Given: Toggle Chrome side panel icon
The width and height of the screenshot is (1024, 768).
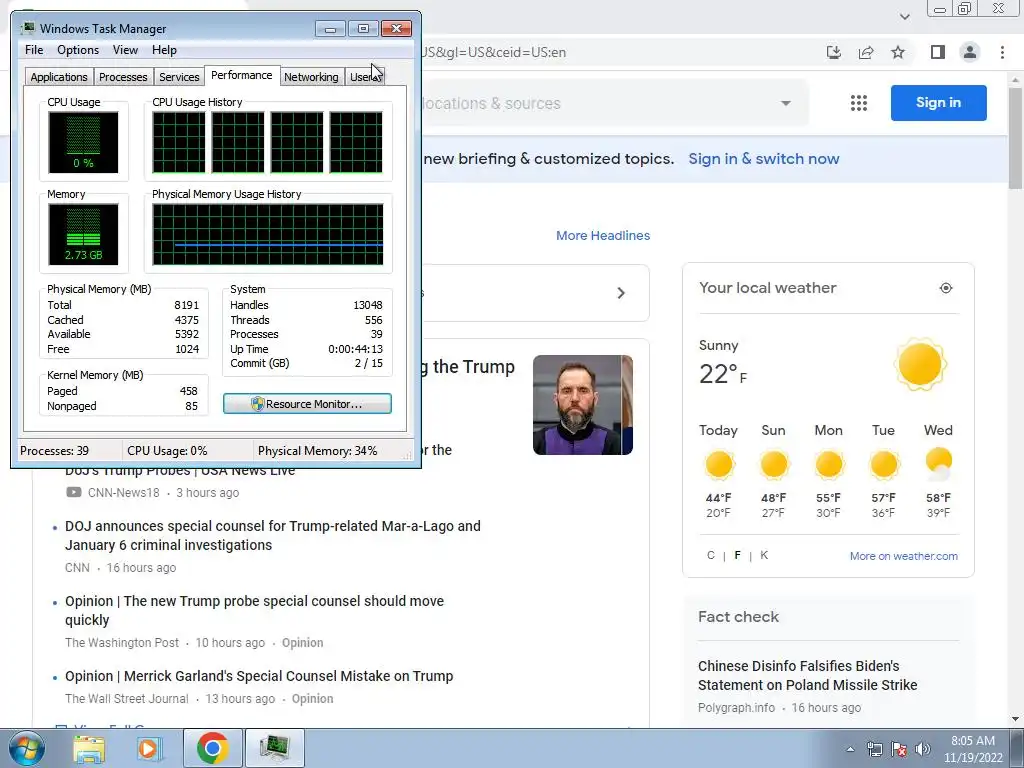Looking at the screenshot, I should [937, 52].
